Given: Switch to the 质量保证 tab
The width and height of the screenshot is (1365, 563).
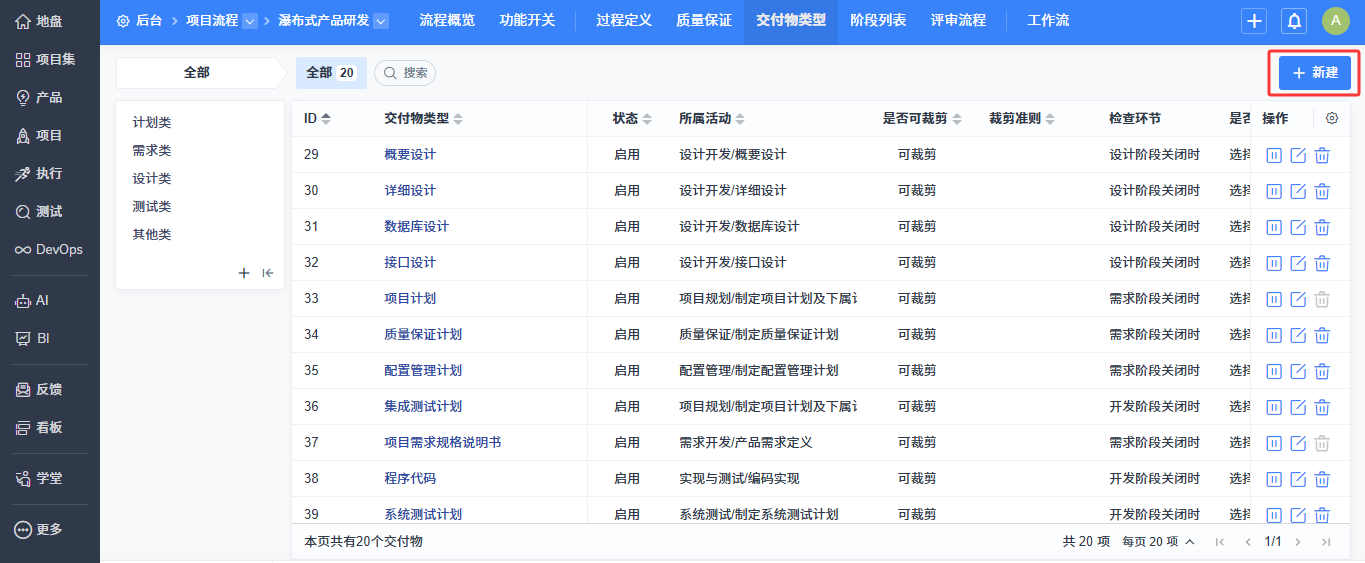Looking at the screenshot, I should 704,21.
